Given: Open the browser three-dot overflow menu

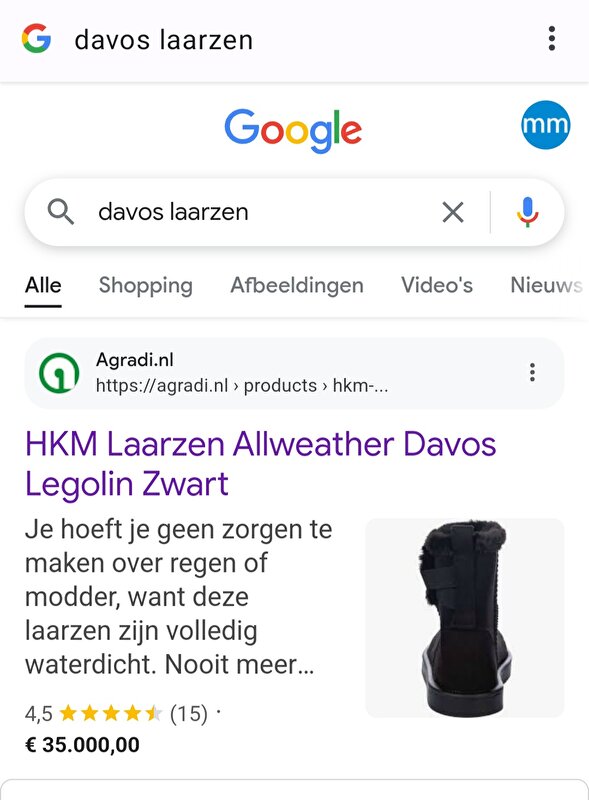Looking at the screenshot, I should pyautogui.click(x=551, y=39).
